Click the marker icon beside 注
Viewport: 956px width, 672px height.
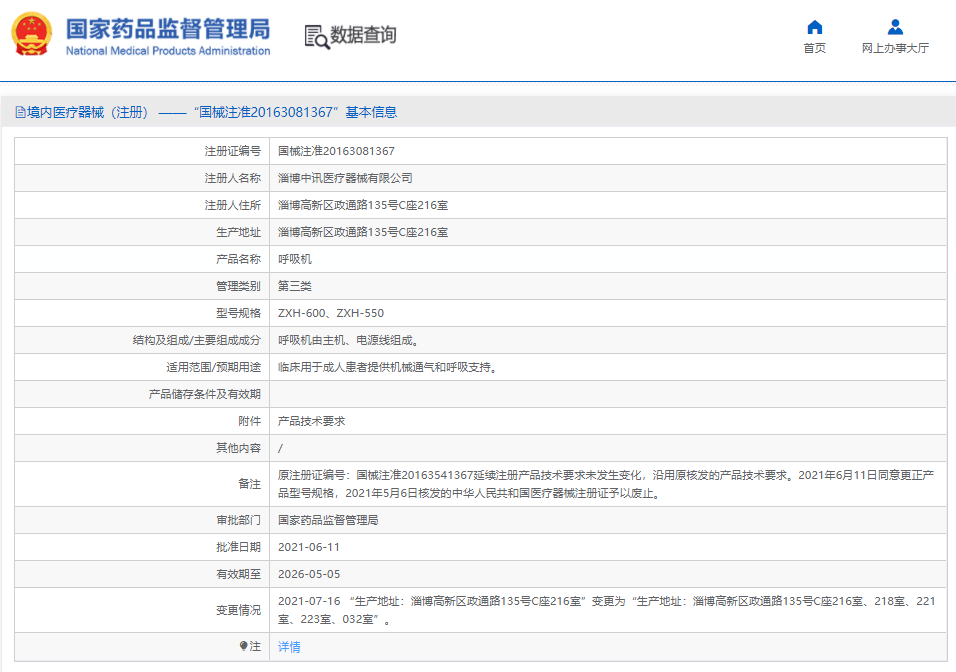point(243,646)
